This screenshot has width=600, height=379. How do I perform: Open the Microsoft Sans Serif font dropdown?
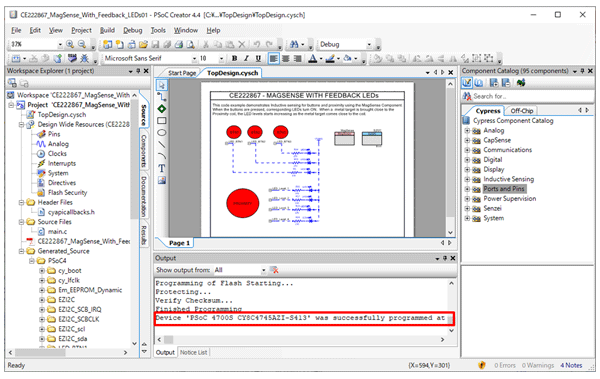194,59
